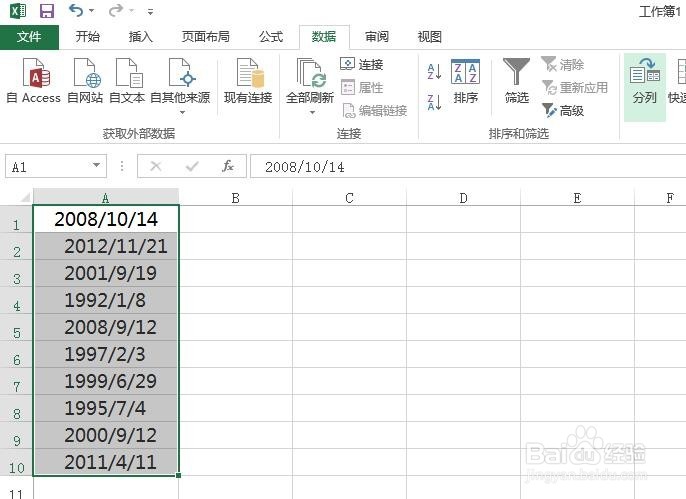This screenshot has width=686, height=499.
Task: Select cell with 1992/1/8
Action: [106, 300]
